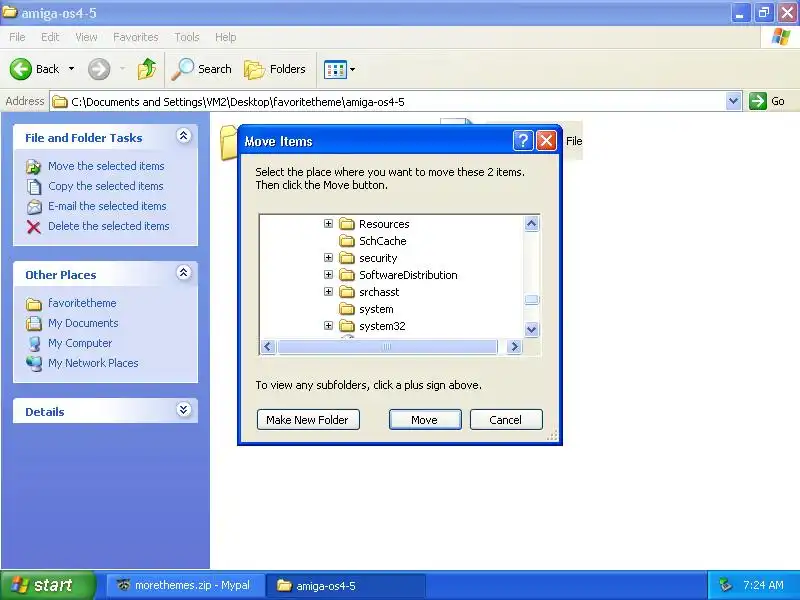The height and width of the screenshot is (600, 800).
Task: Open the Windows Start button
Action: coord(47,585)
